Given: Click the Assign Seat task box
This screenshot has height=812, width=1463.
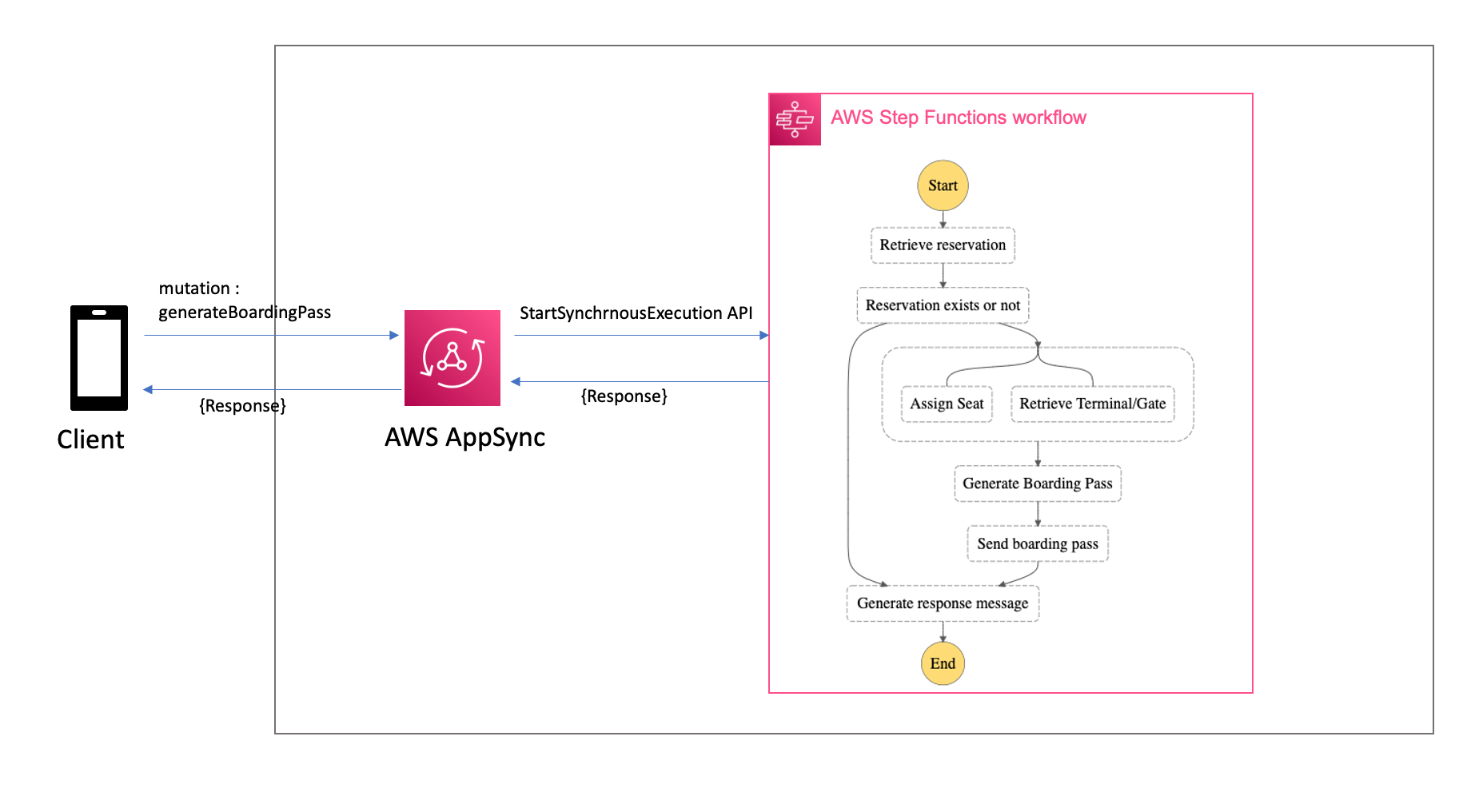Looking at the screenshot, I should 946,404.
